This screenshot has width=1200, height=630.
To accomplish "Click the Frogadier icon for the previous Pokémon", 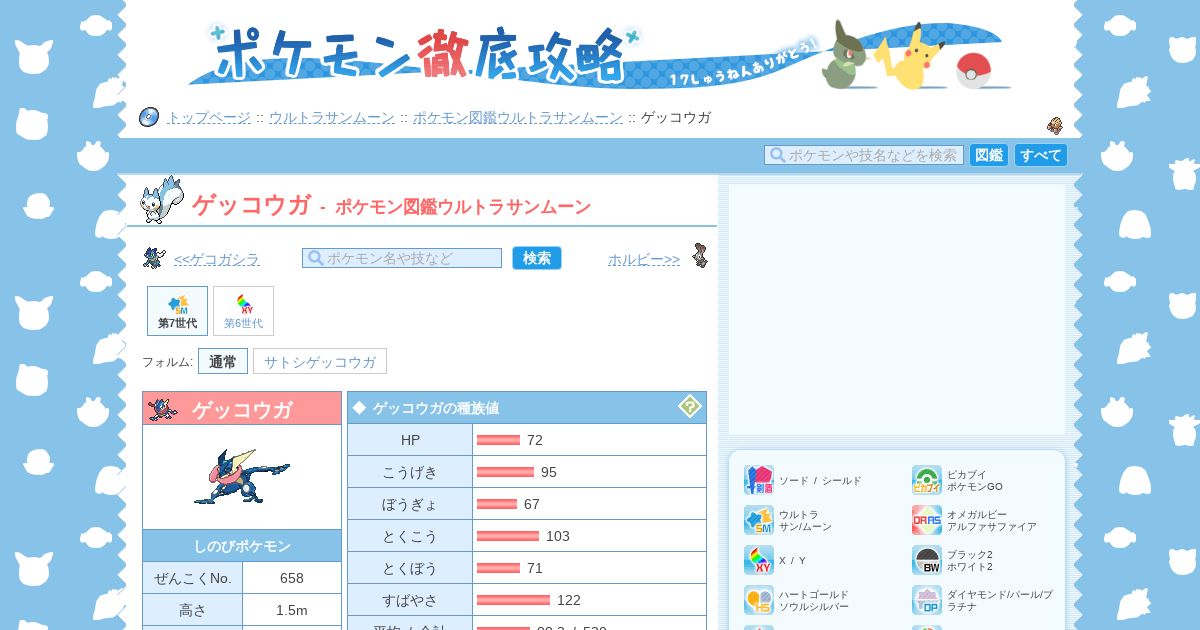I will point(154,258).
